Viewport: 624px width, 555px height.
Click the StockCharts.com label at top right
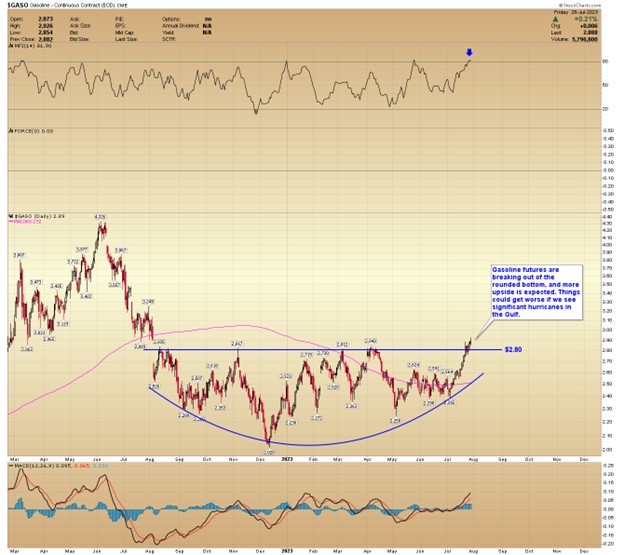[x=579, y=5]
